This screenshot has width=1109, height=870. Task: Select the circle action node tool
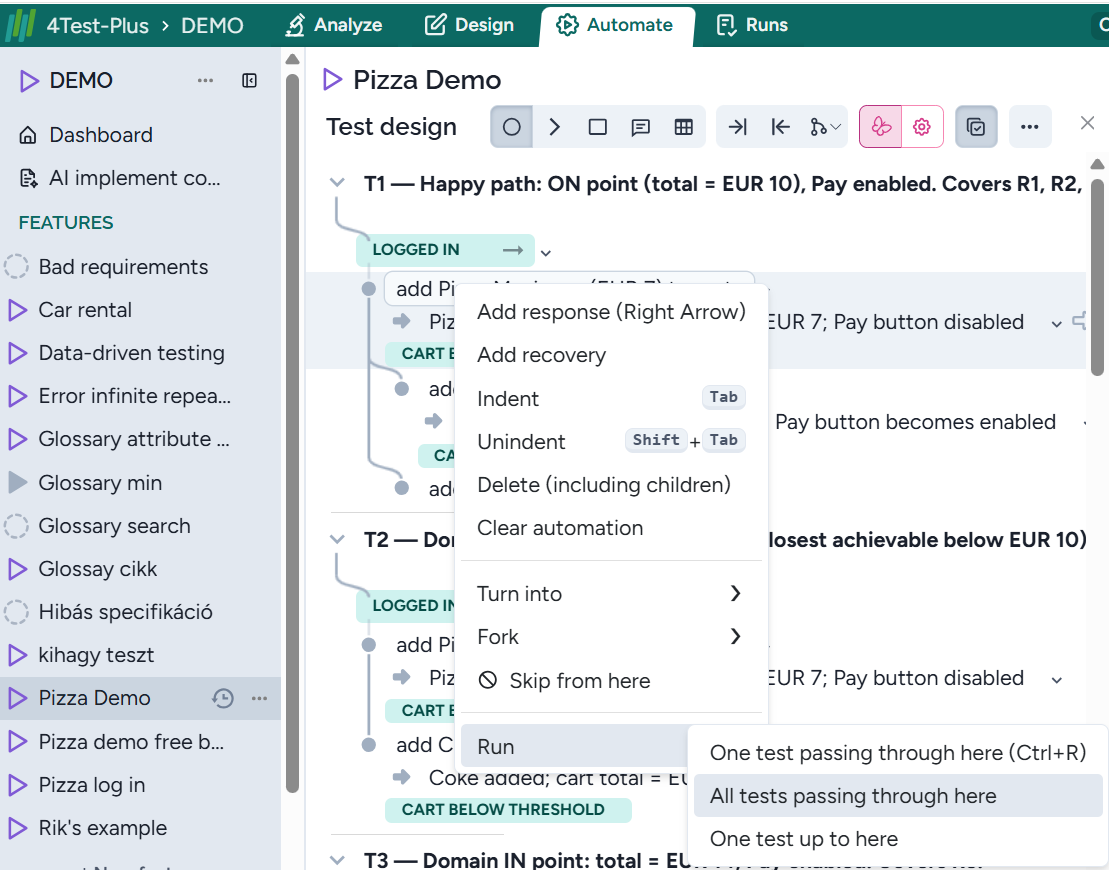[511, 127]
